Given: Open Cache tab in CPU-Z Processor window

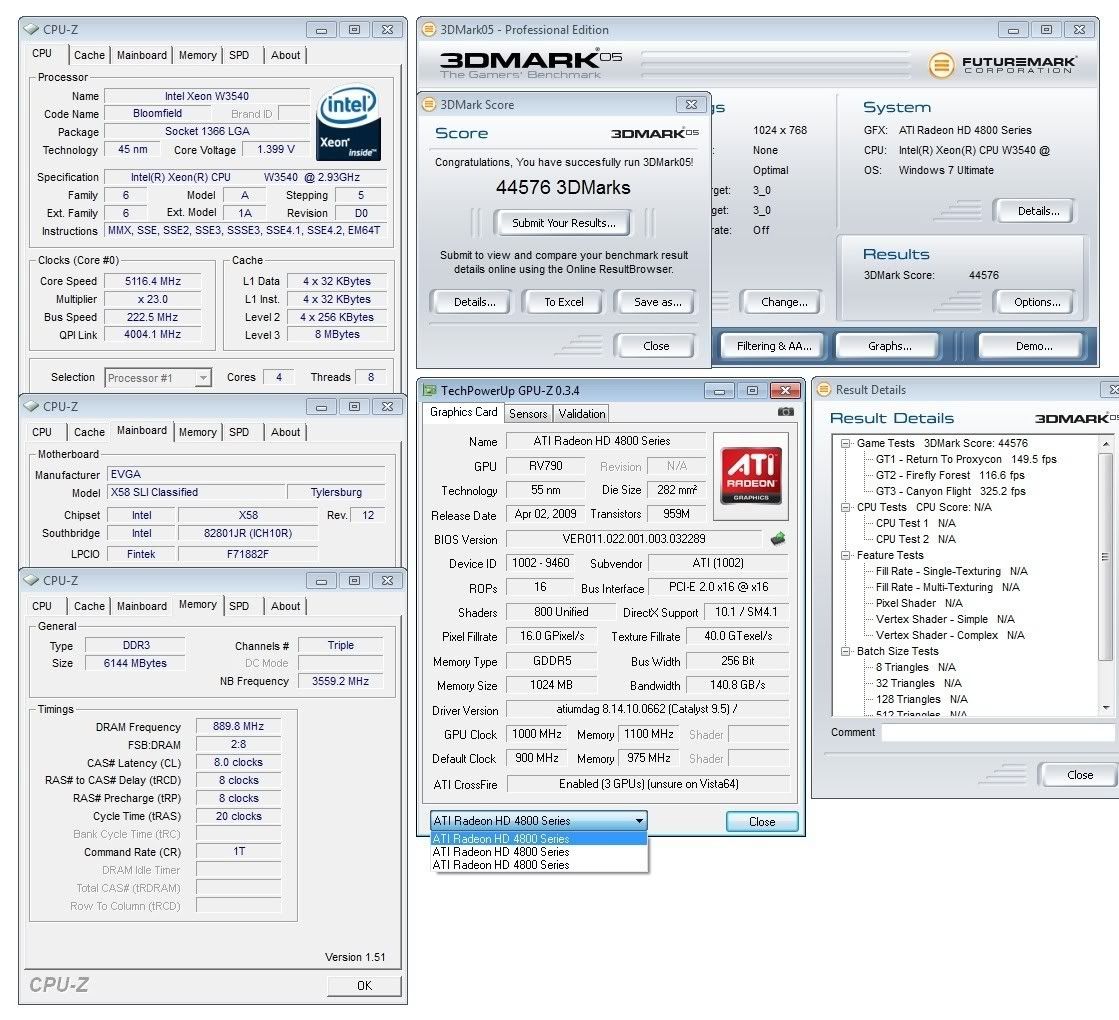Looking at the screenshot, I should (x=89, y=55).
